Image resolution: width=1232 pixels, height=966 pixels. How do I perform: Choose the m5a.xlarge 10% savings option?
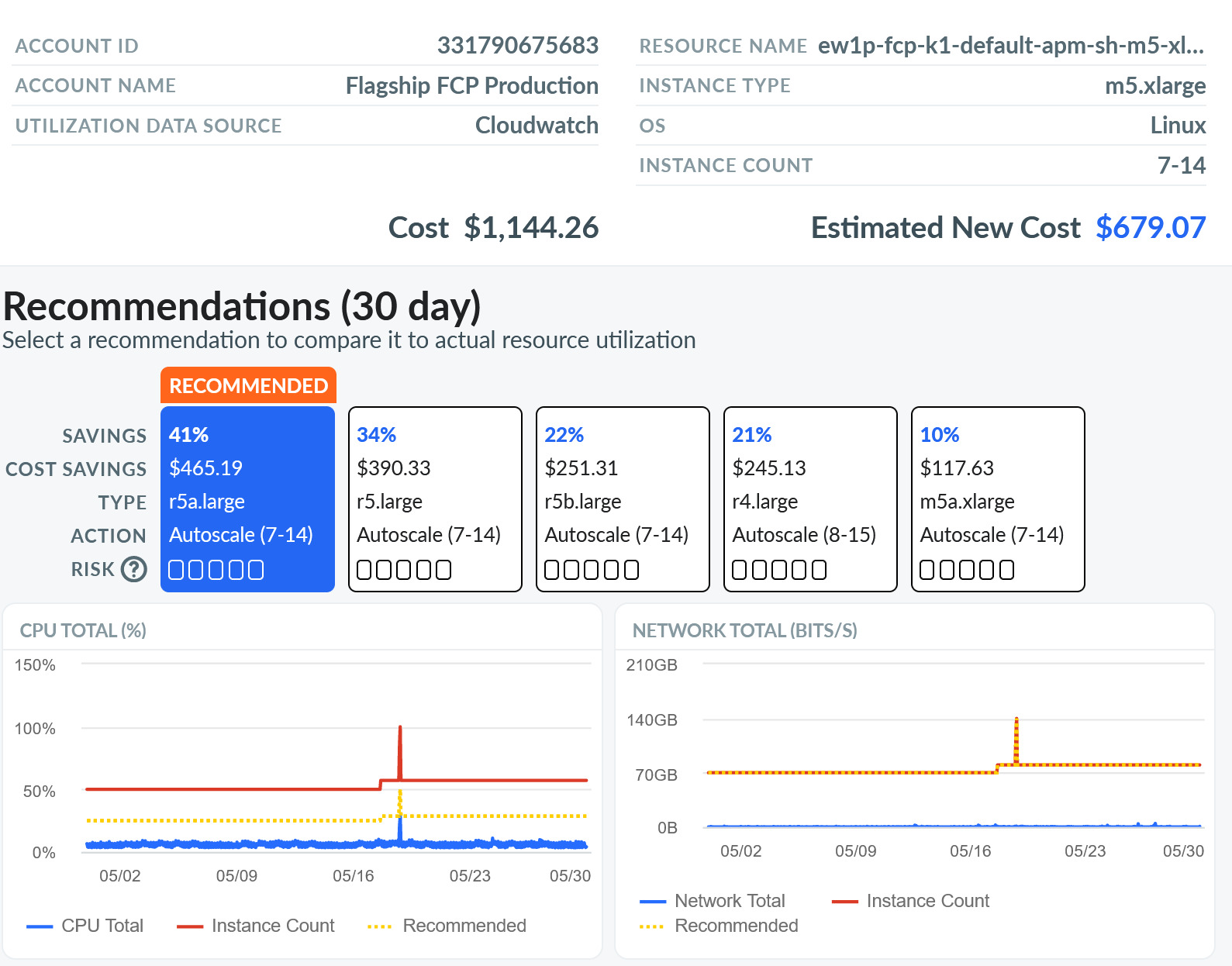point(998,499)
